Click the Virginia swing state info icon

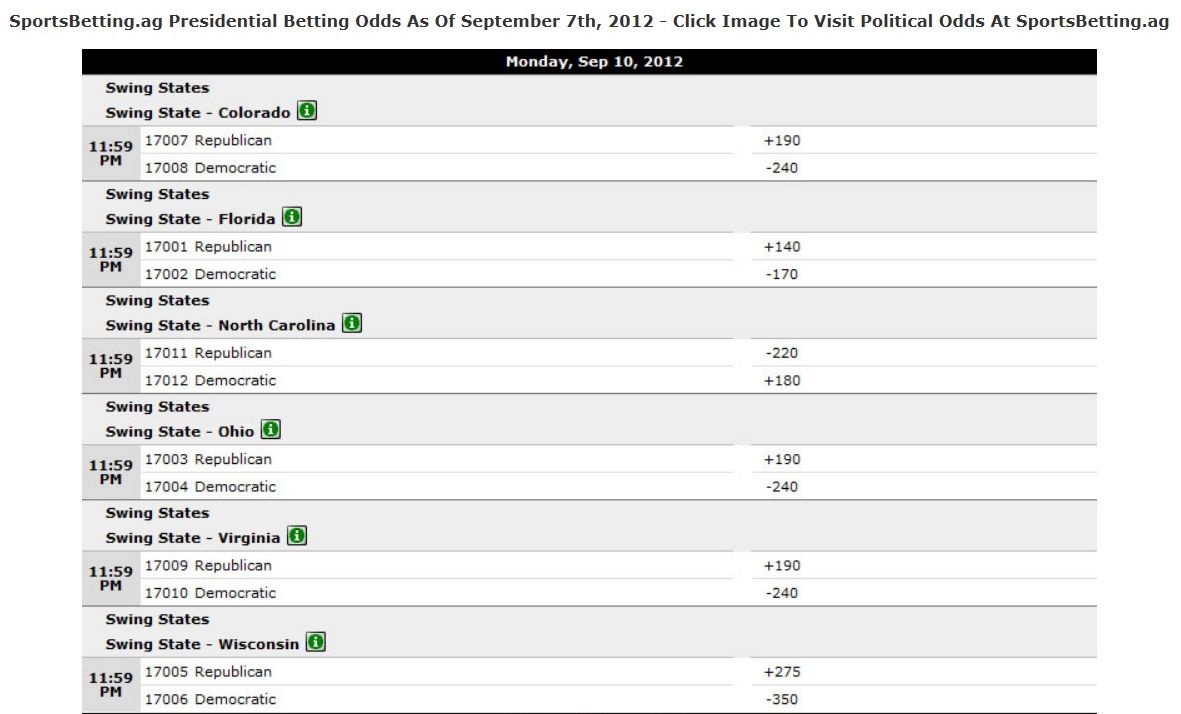point(297,536)
